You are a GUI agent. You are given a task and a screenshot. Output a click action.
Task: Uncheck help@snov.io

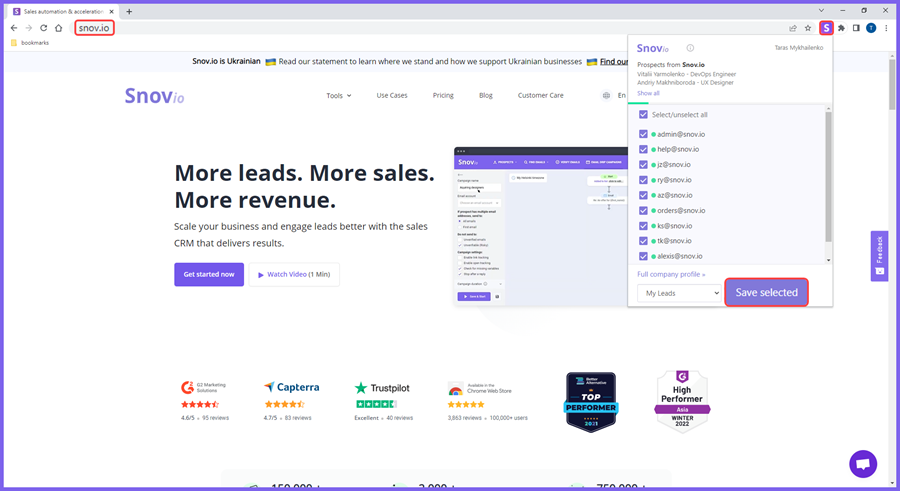coord(643,149)
